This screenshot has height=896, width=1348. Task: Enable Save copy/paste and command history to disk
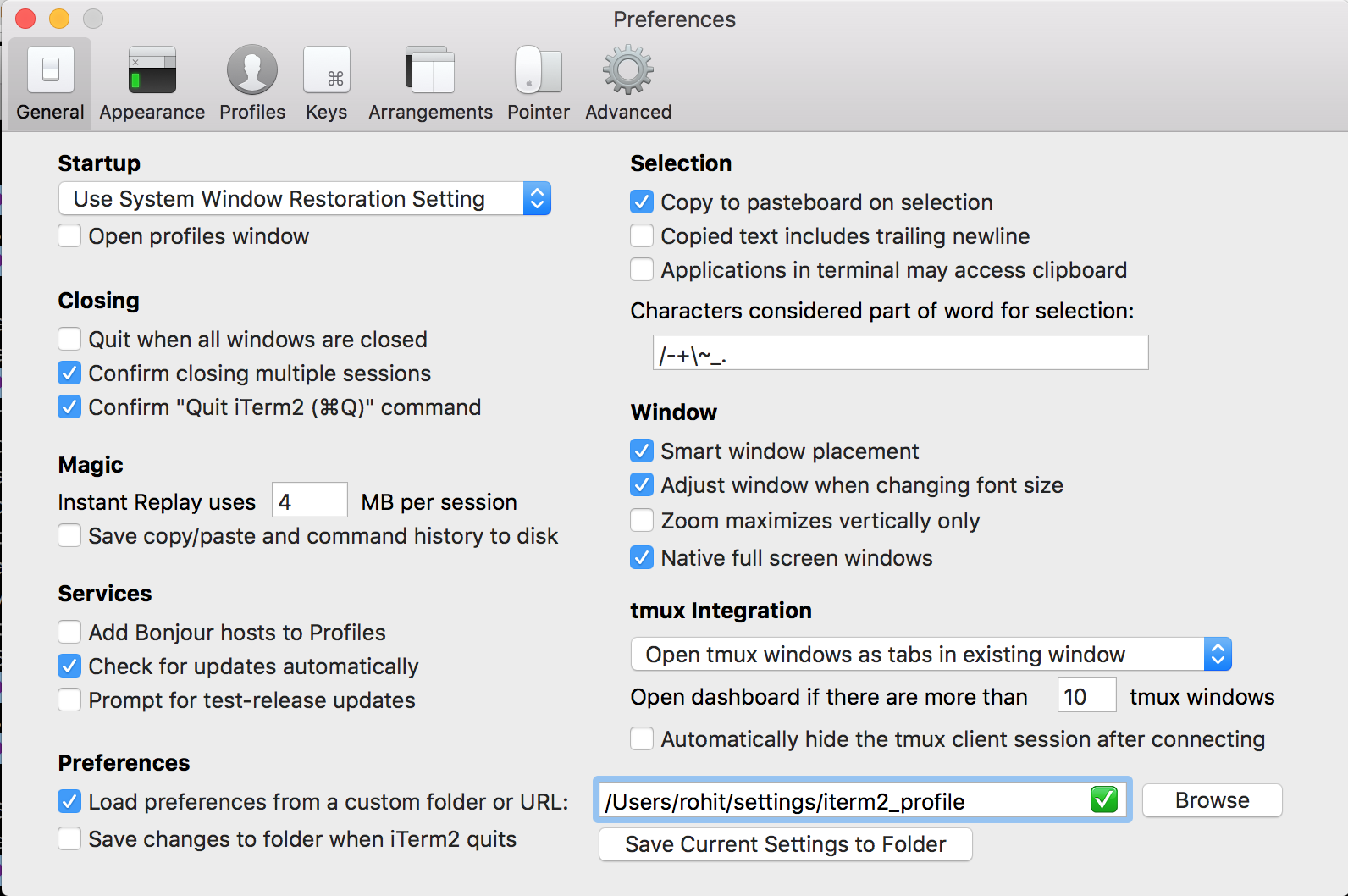69,535
